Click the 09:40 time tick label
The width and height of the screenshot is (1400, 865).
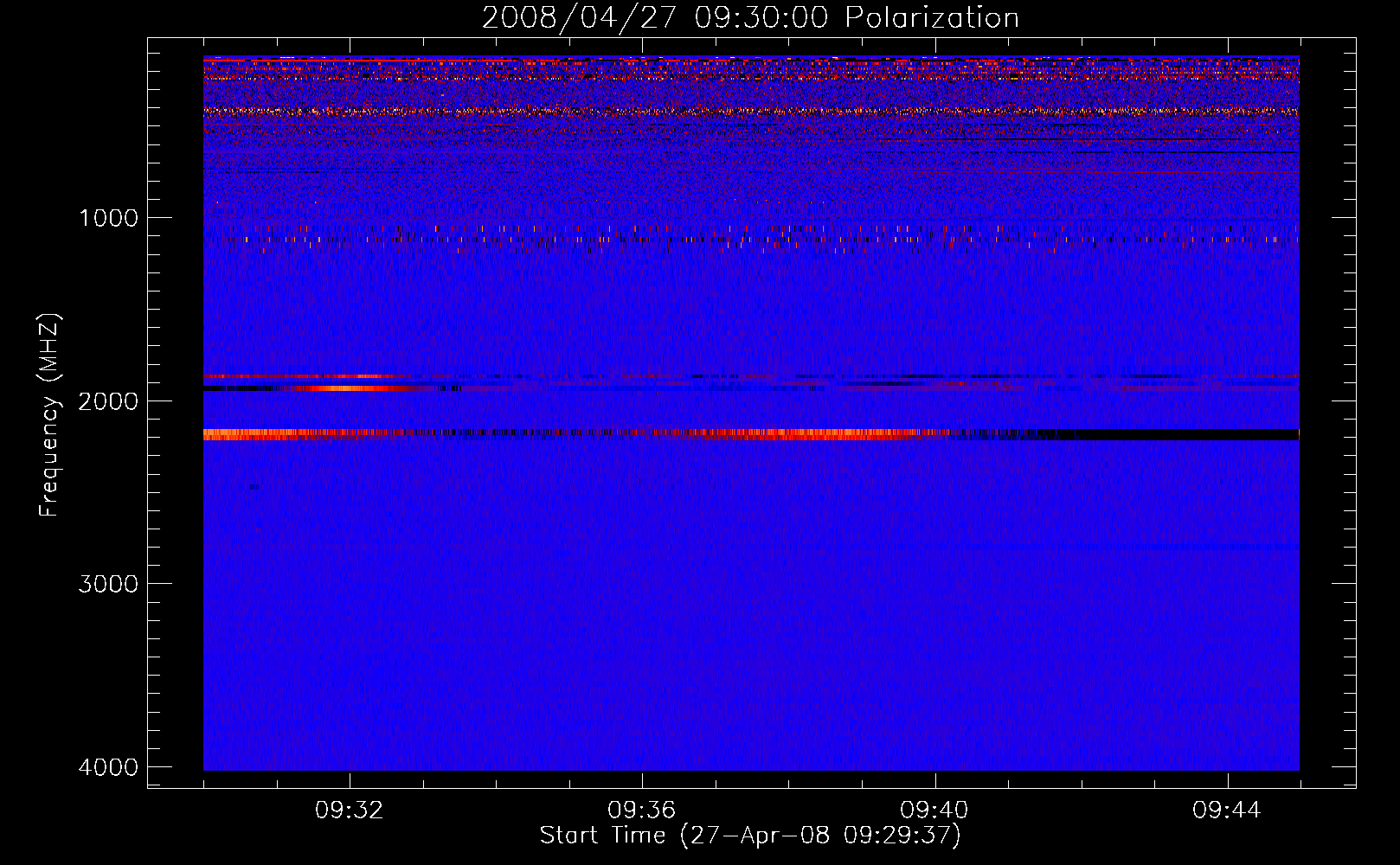tap(934, 811)
